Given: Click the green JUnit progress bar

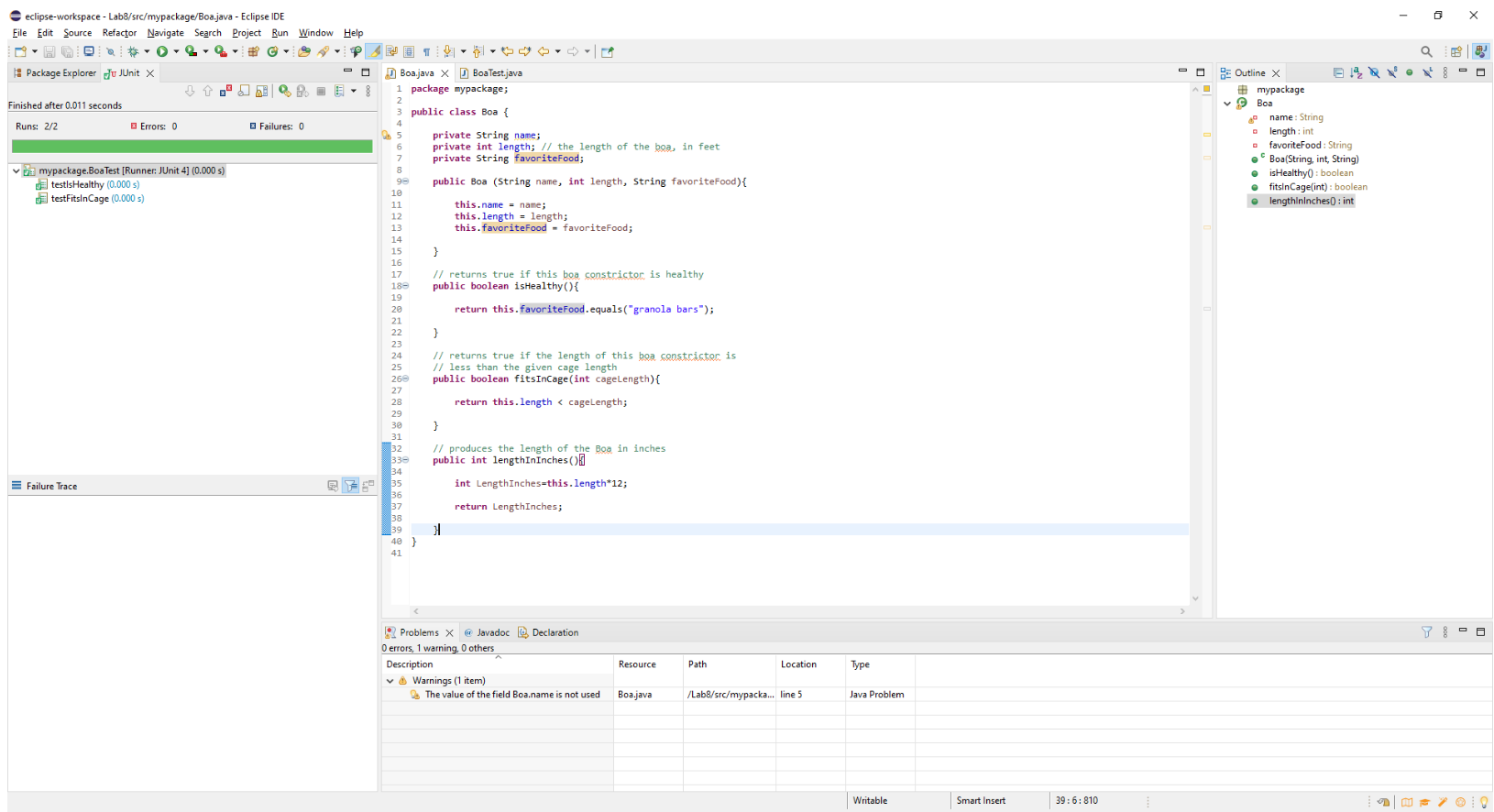Looking at the screenshot, I should 192,146.
